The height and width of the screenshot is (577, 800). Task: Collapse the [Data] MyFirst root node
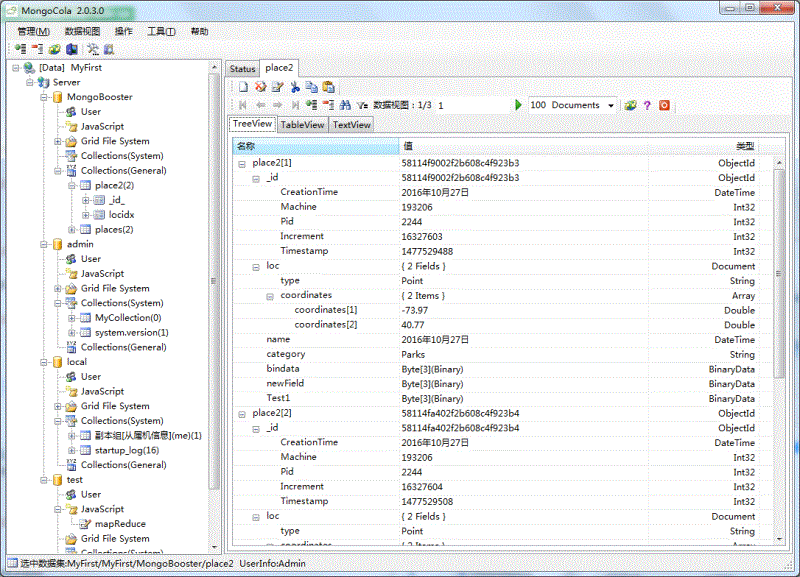[16, 67]
